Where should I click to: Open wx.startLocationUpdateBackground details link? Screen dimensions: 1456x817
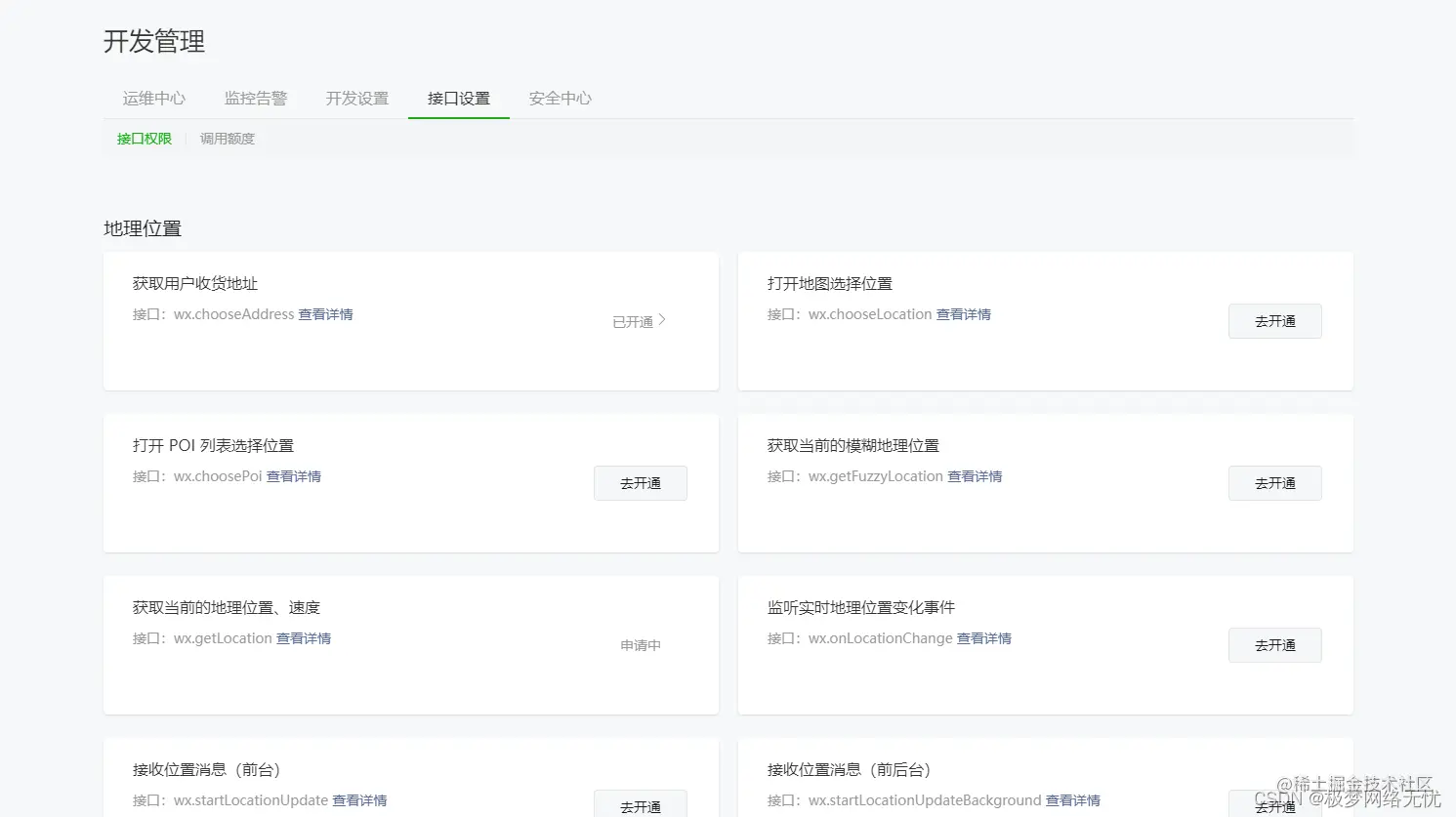1073,799
